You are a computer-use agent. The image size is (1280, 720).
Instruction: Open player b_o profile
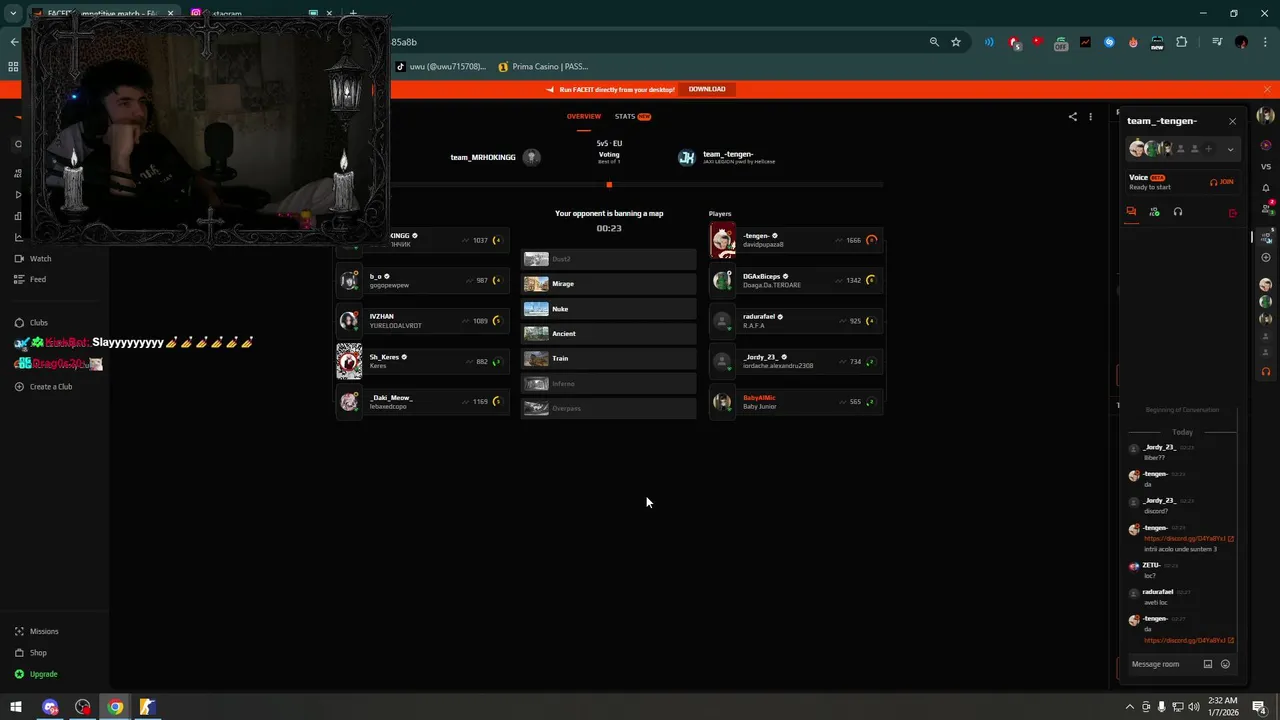(423, 280)
